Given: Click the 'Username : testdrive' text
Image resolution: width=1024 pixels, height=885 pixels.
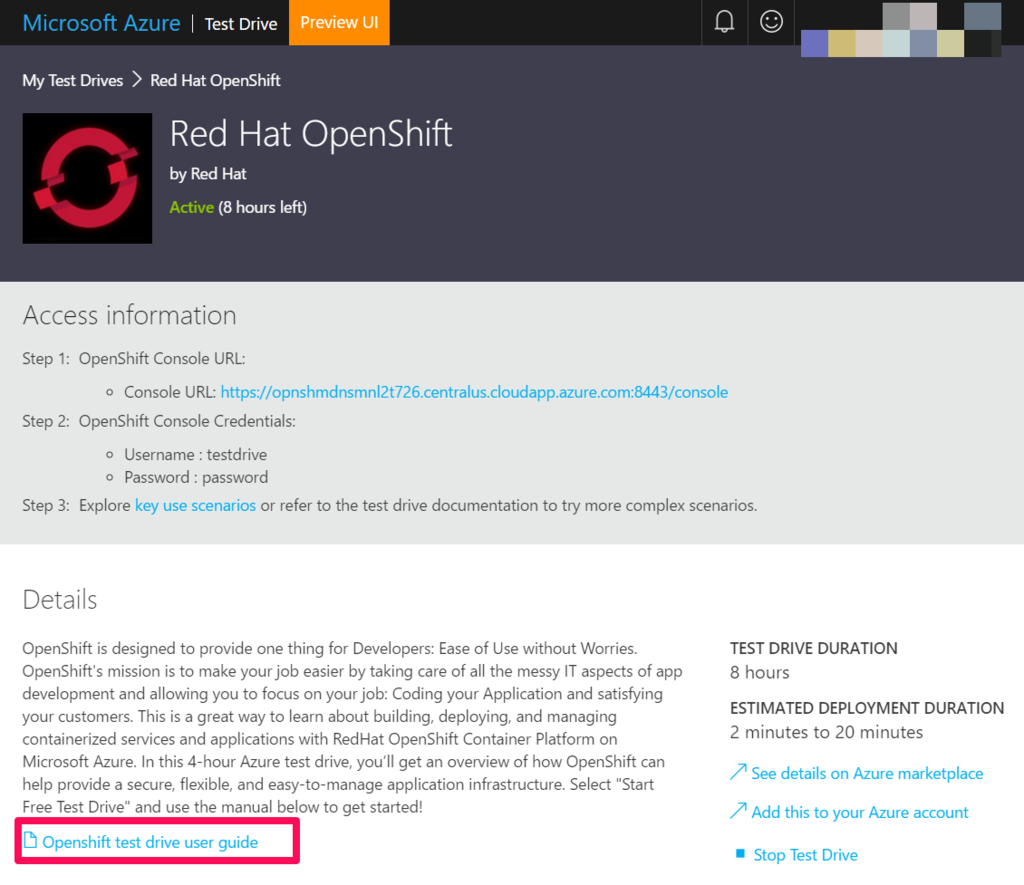Looking at the screenshot, I should [196, 455].
